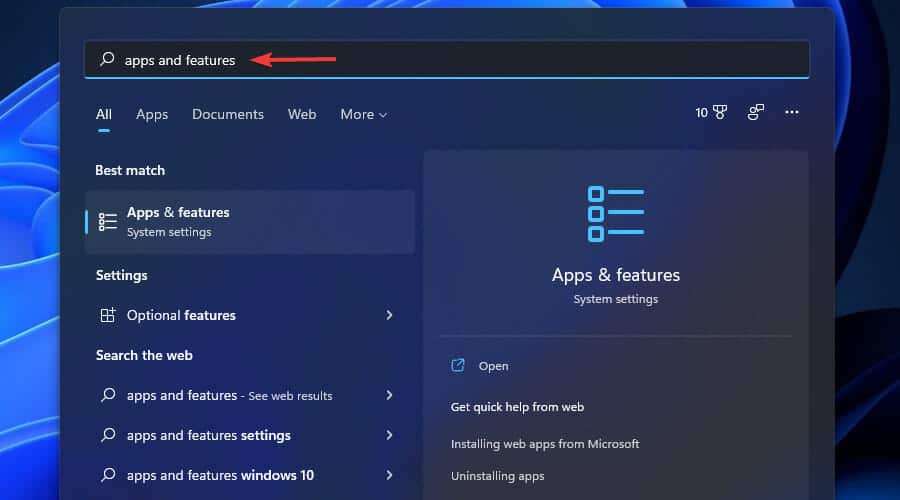Click large Apps & features icon in preview pane
The width and height of the screenshot is (900, 500).
coord(616,214)
